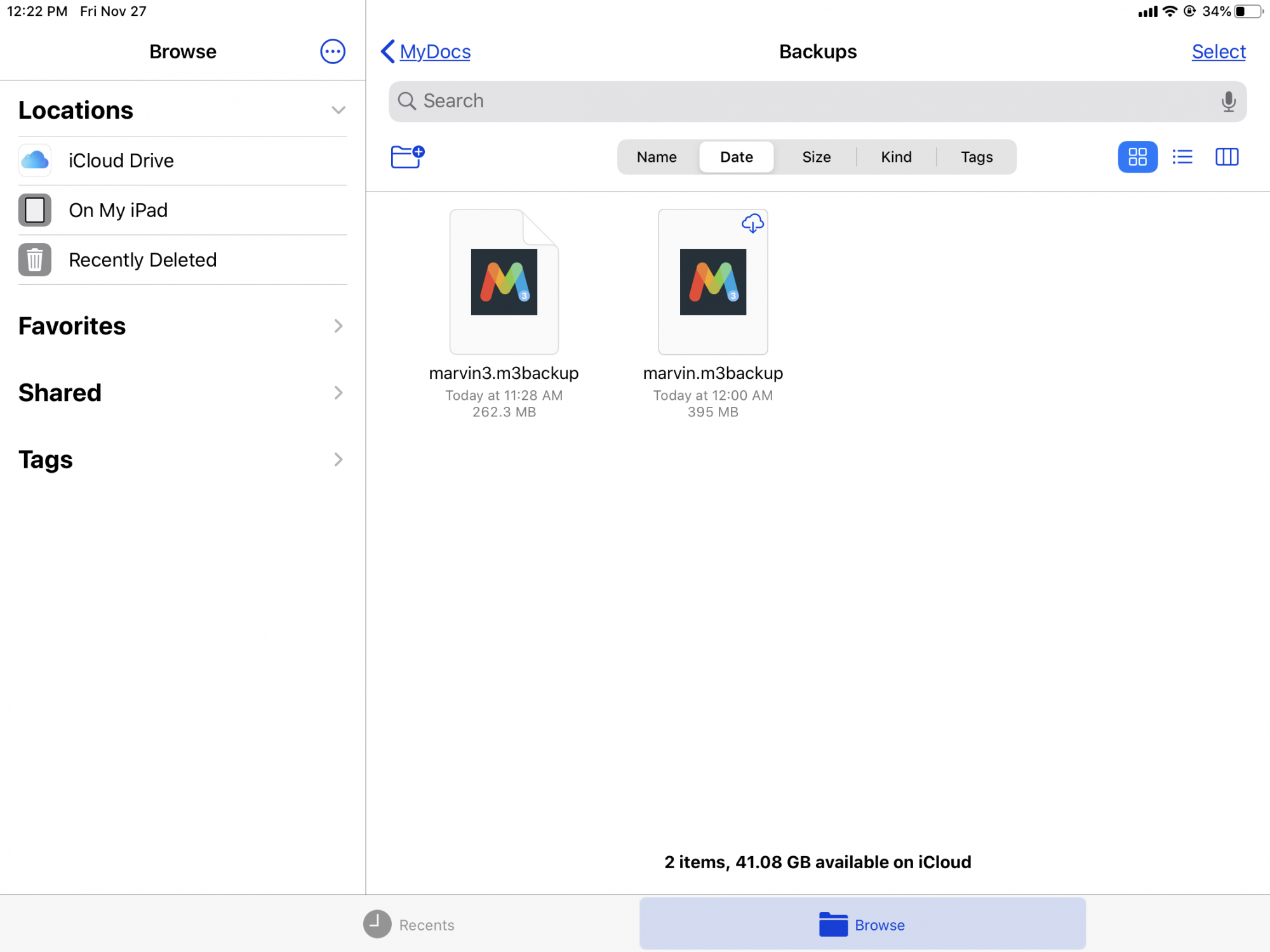The height and width of the screenshot is (952, 1270).
Task: Tap the Recents clock icon
Action: coord(377,924)
